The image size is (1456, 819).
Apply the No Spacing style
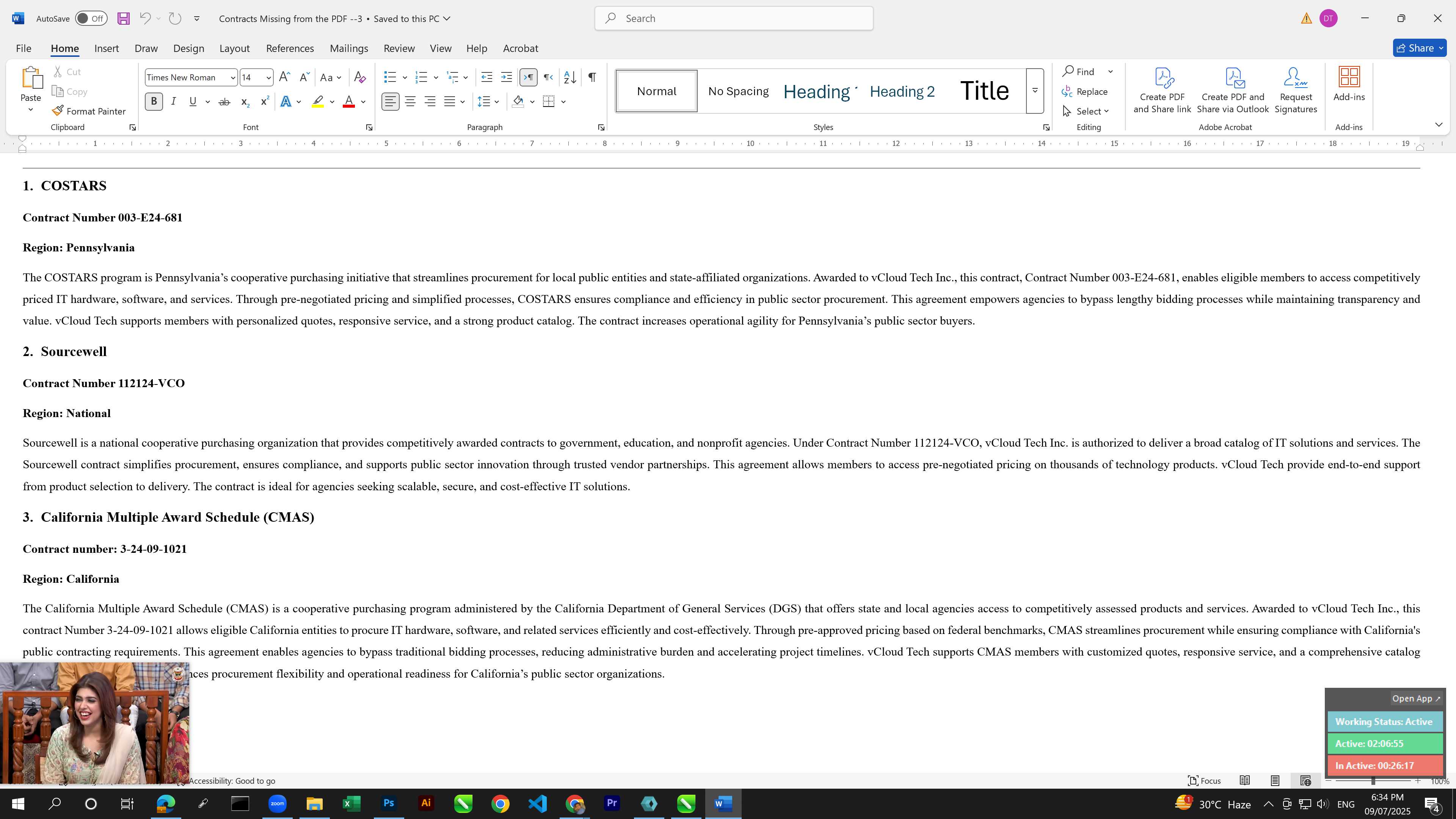(x=738, y=91)
